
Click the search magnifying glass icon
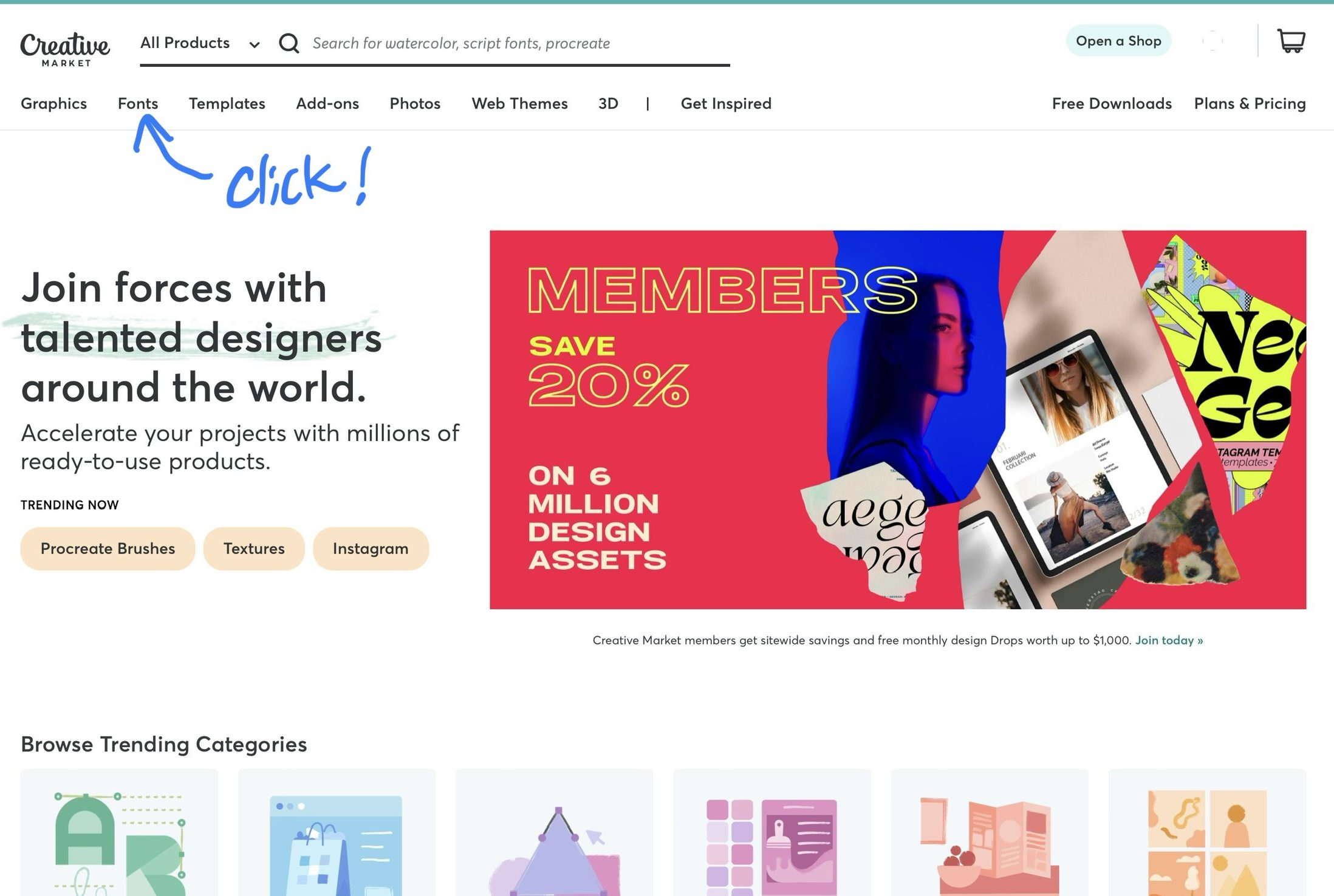288,42
